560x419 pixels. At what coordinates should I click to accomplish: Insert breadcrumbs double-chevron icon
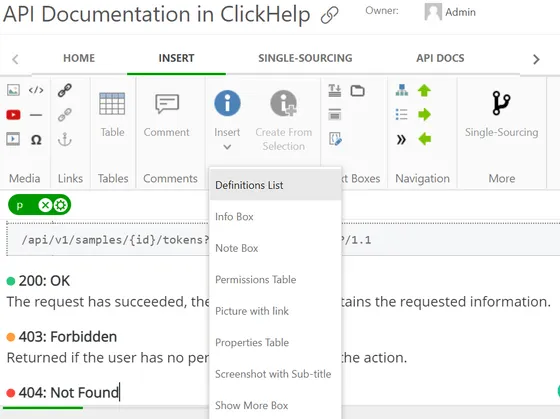tap(401, 139)
